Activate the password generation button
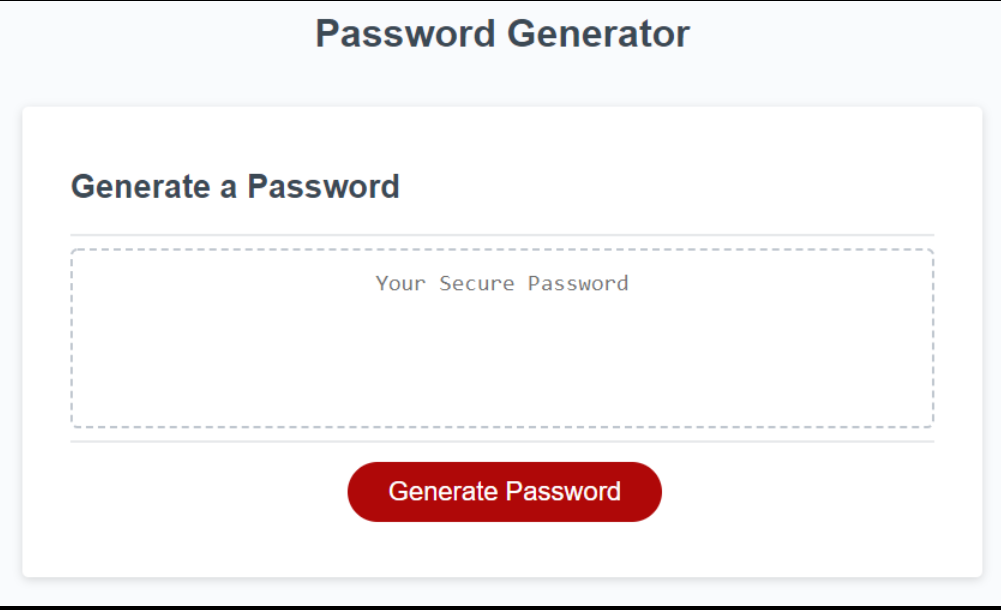1001x610 pixels. [x=503, y=491]
